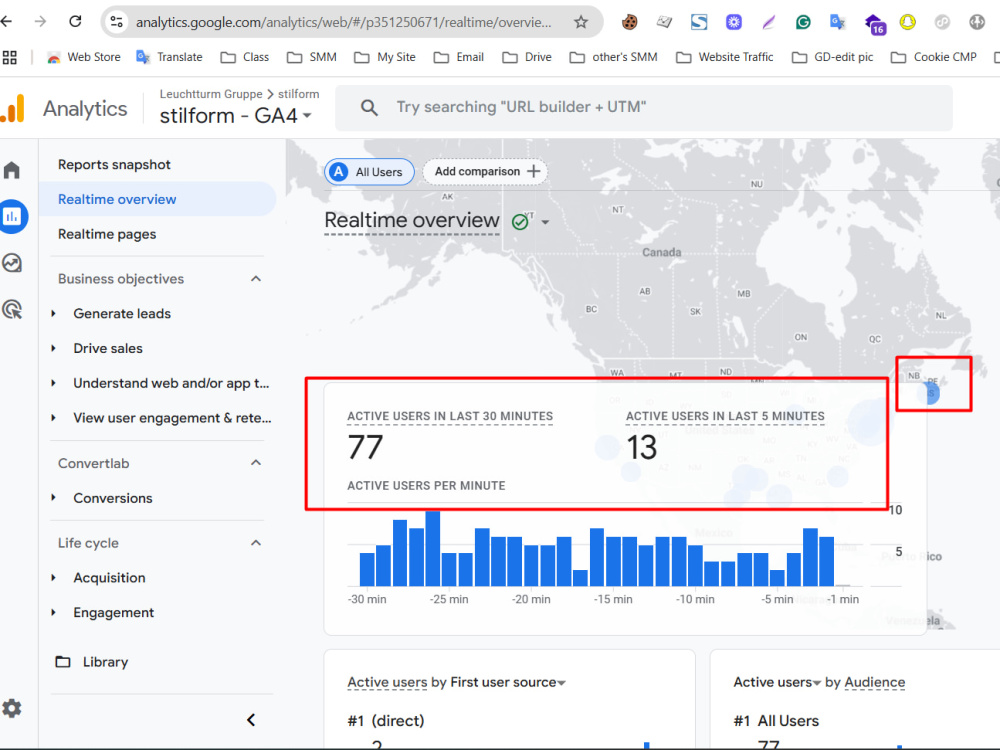The image size is (1000, 750).
Task: Click the browser address bar URL
Action: tap(343, 22)
